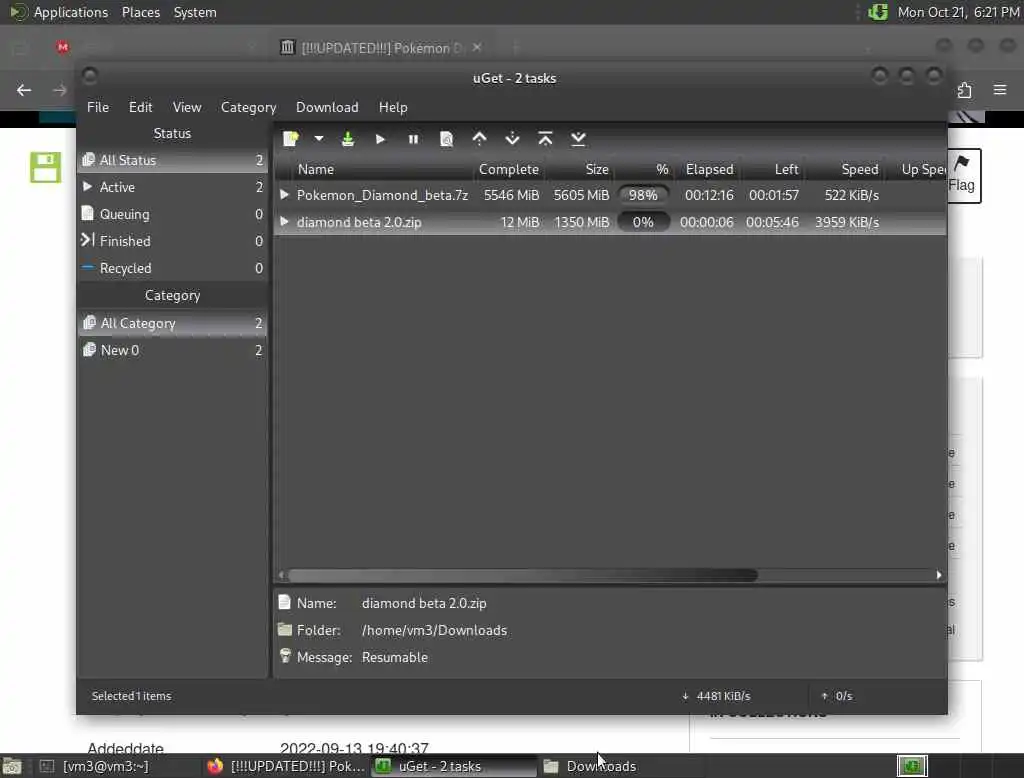The height and width of the screenshot is (778, 1024).
Task: Click the browser back arrow button
Action: click(24, 90)
